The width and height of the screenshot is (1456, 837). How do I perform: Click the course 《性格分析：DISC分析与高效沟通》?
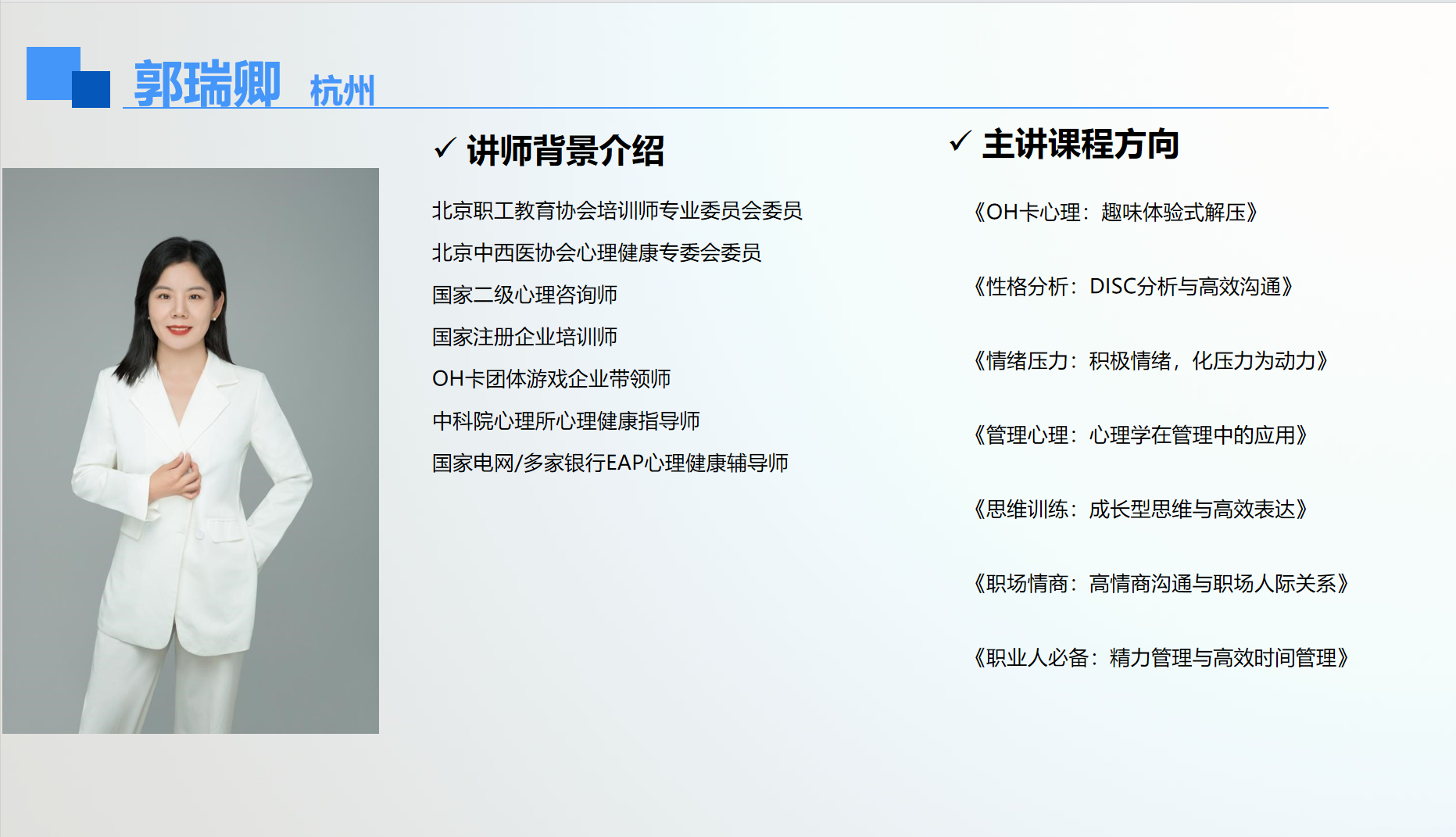(x=1132, y=287)
